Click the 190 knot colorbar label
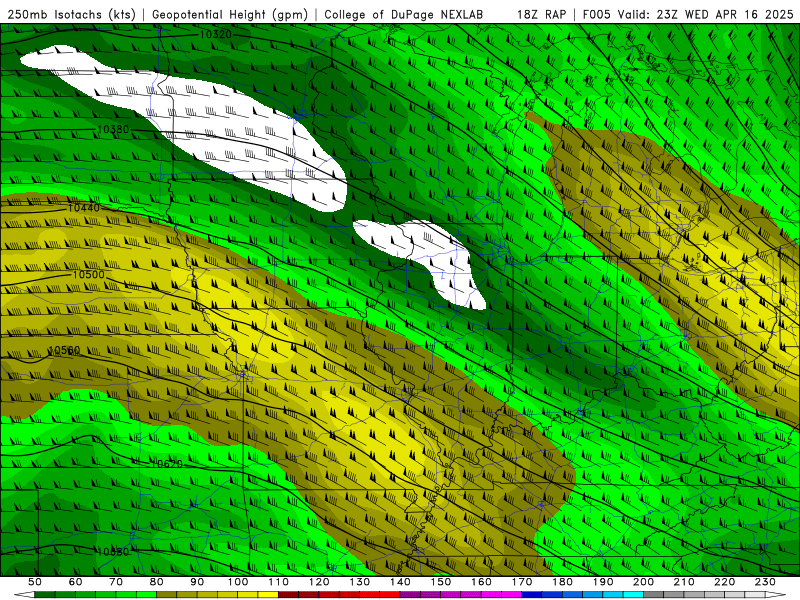The image size is (800, 600). 603,582
